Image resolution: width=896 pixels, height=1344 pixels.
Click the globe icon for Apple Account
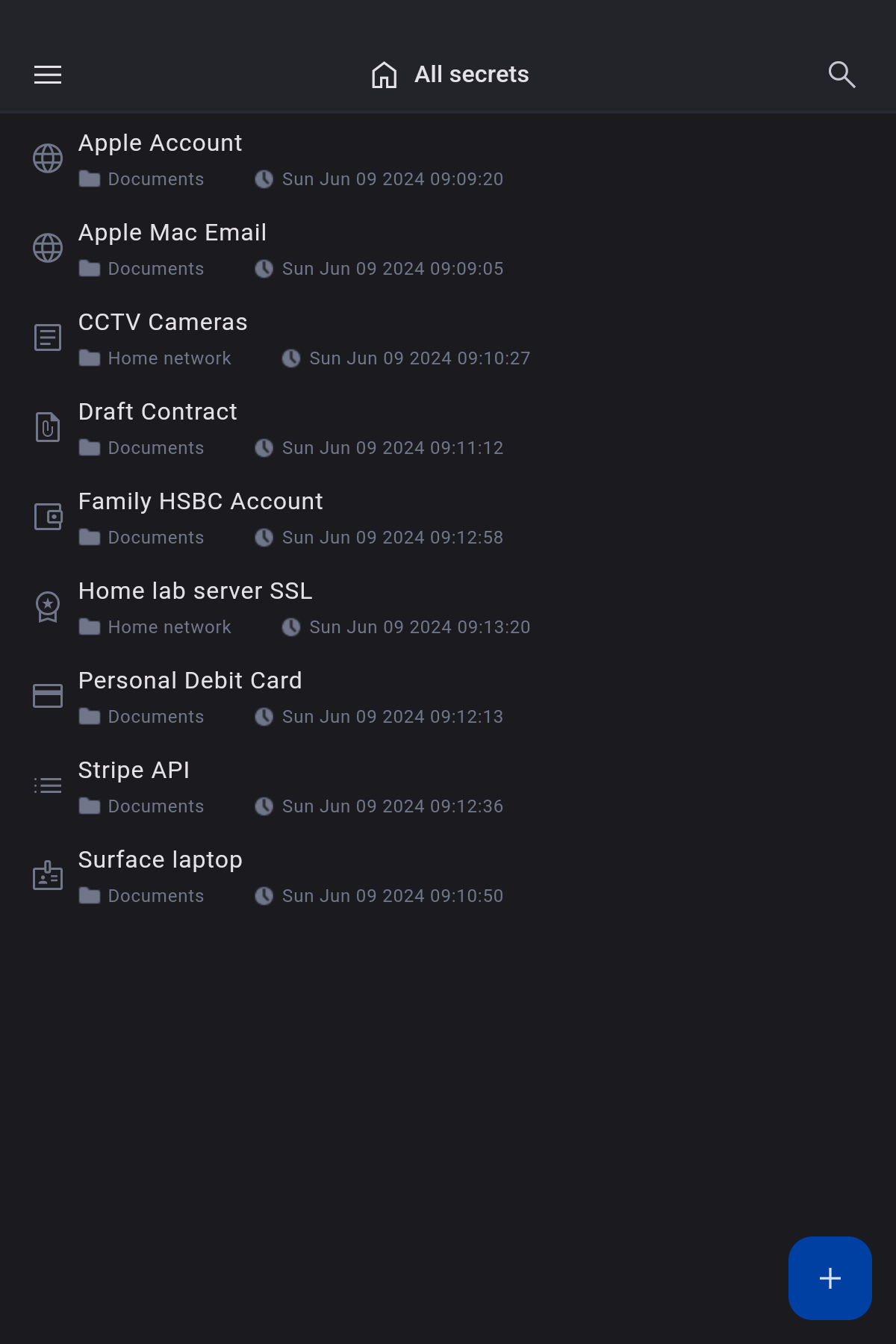click(x=48, y=158)
